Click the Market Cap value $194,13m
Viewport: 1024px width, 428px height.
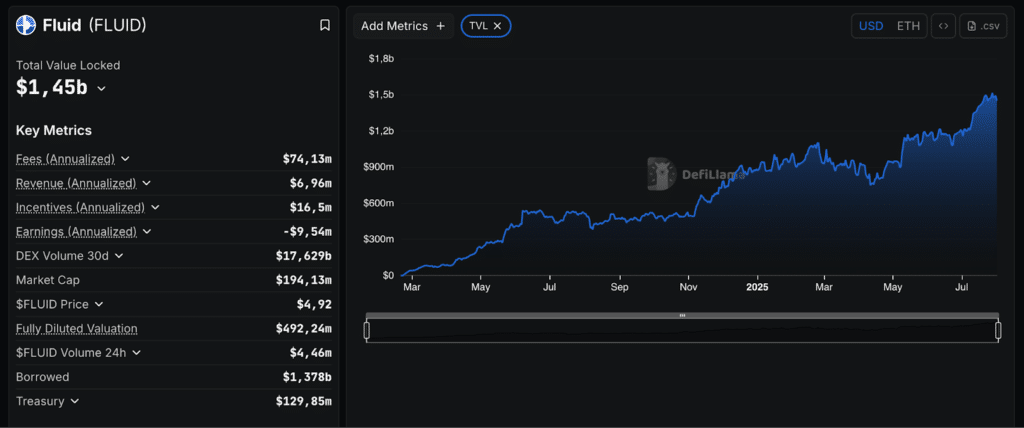pos(304,280)
